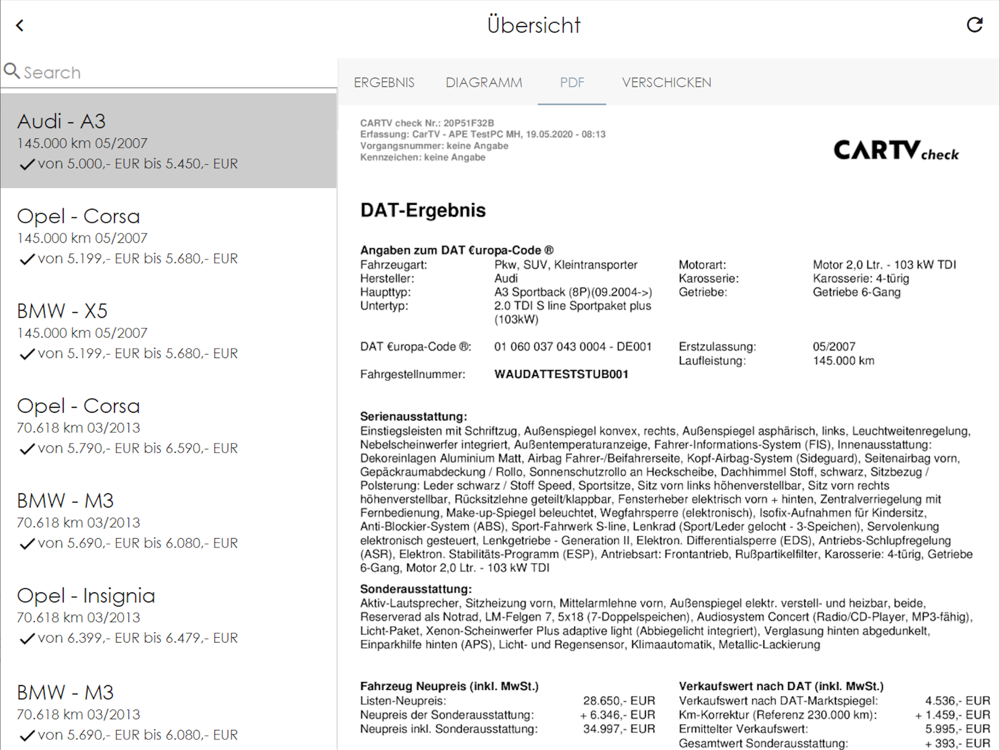The width and height of the screenshot is (1000, 750).
Task: Click CARTV check Nr.: 20P51F32B text
Action: pyautogui.click(x=427, y=123)
